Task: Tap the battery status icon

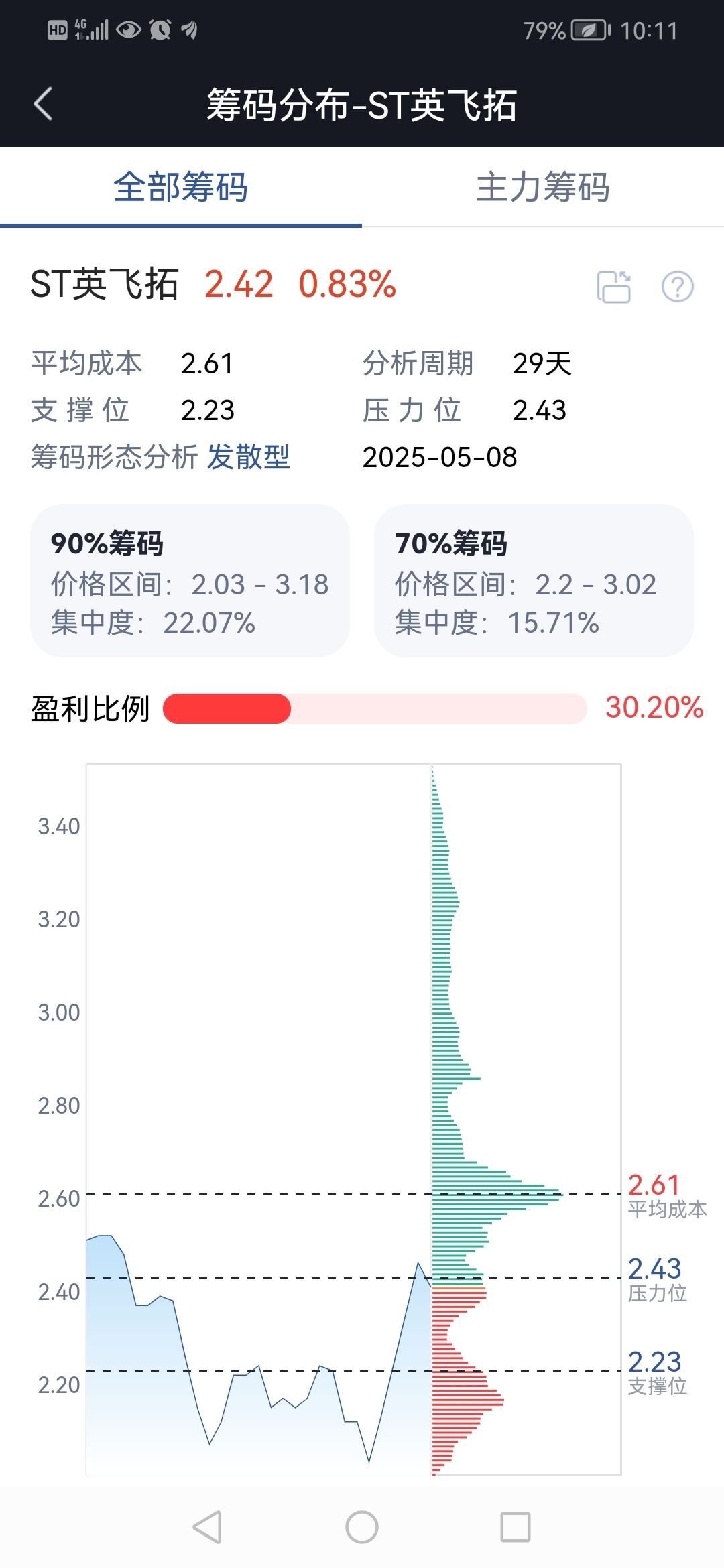Action: (x=591, y=30)
